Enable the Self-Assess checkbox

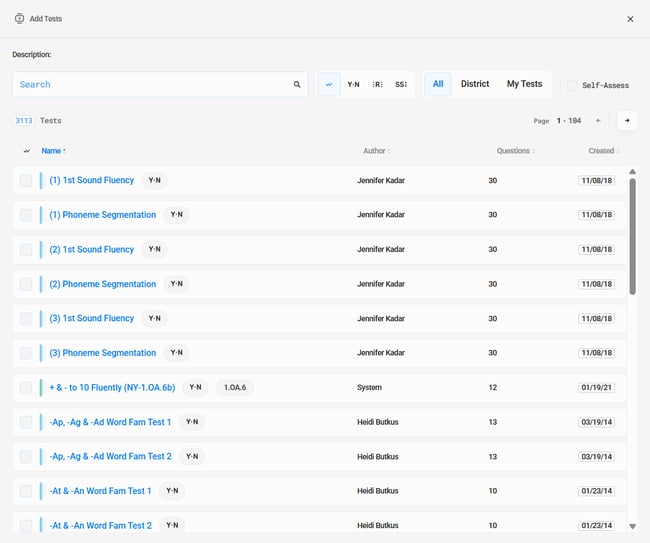click(572, 86)
